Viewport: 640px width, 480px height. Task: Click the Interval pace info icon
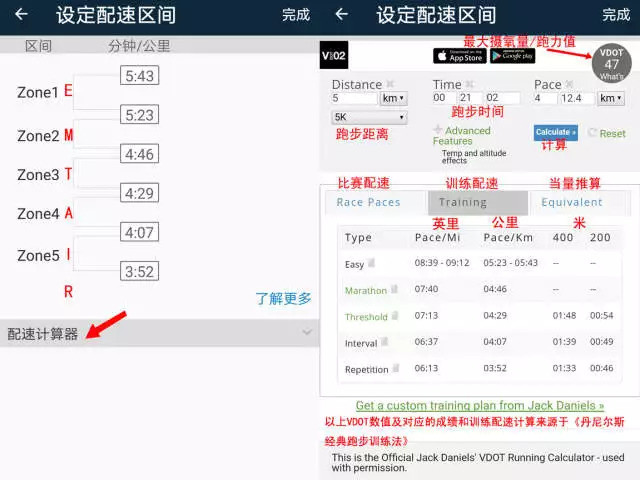point(384,342)
